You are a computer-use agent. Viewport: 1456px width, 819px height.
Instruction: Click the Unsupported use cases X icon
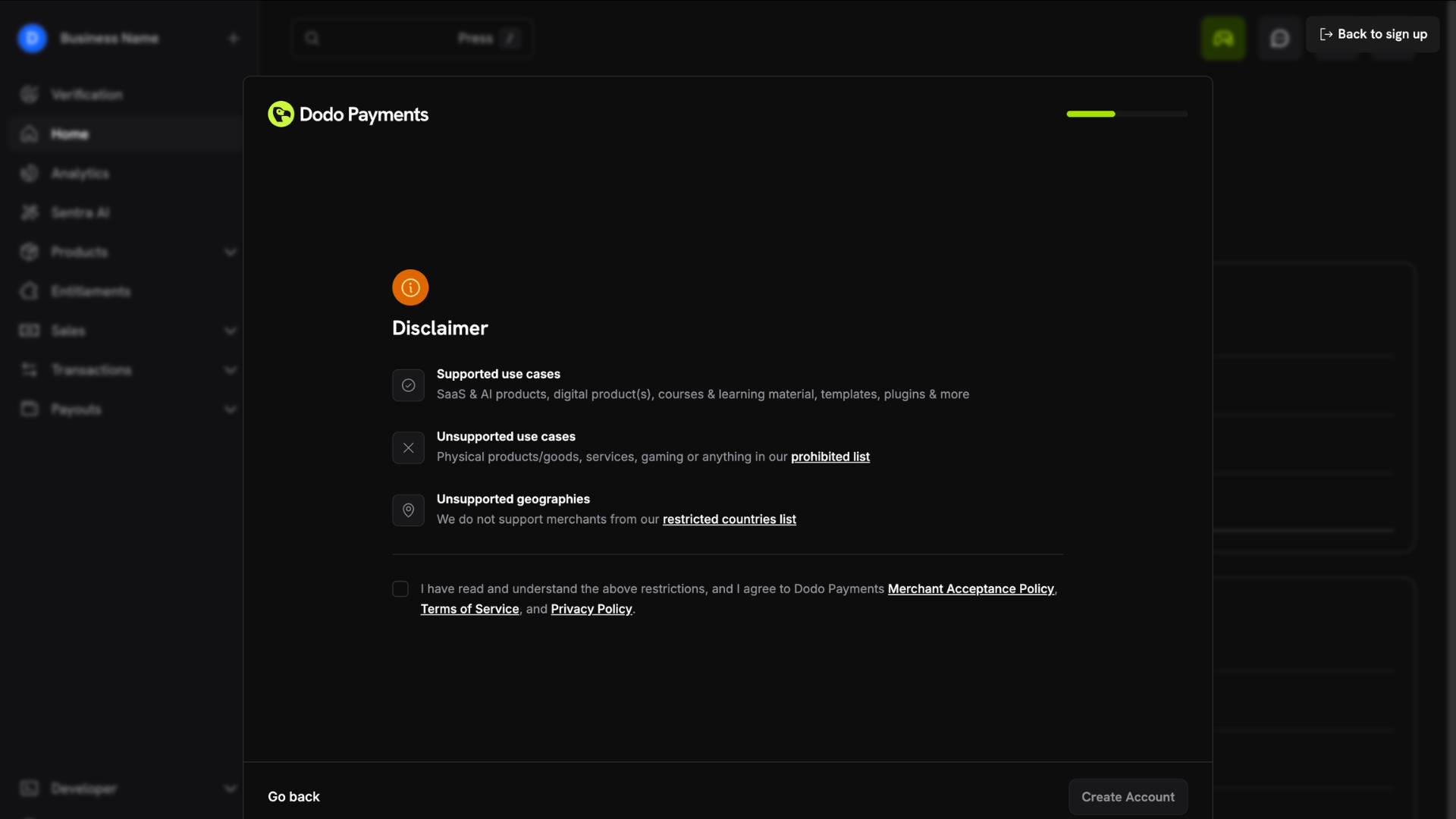point(408,448)
